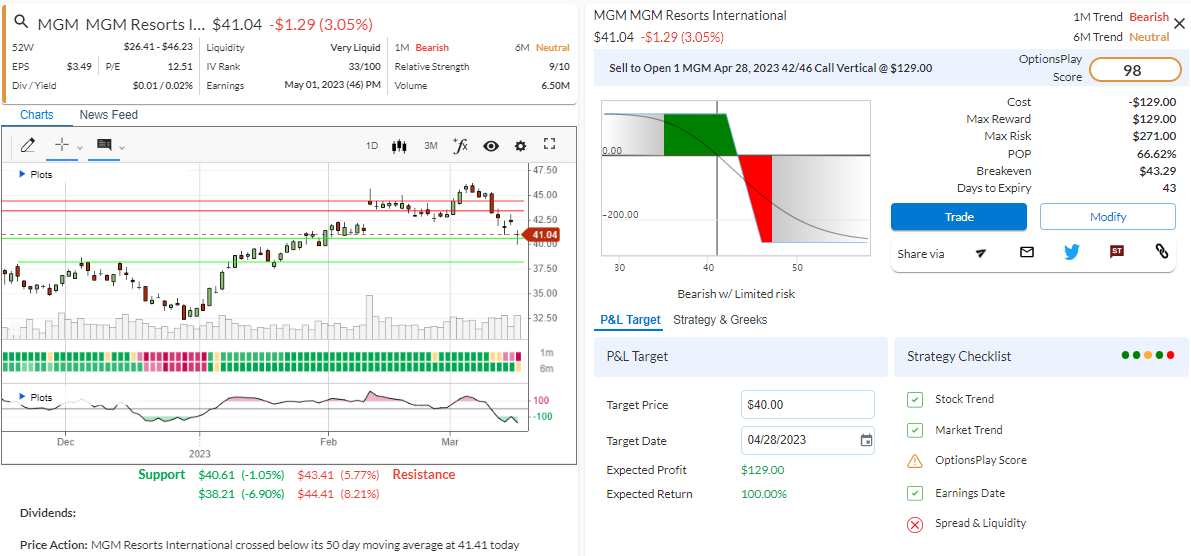1191x556 pixels.
Task: Click the Liquidity Very Liquid value
Action: [354, 47]
